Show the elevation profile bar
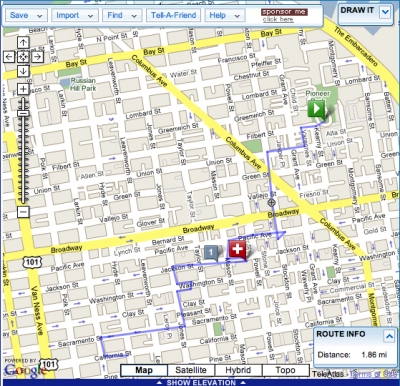The width and height of the screenshot is (400, 386). (201, 382)
